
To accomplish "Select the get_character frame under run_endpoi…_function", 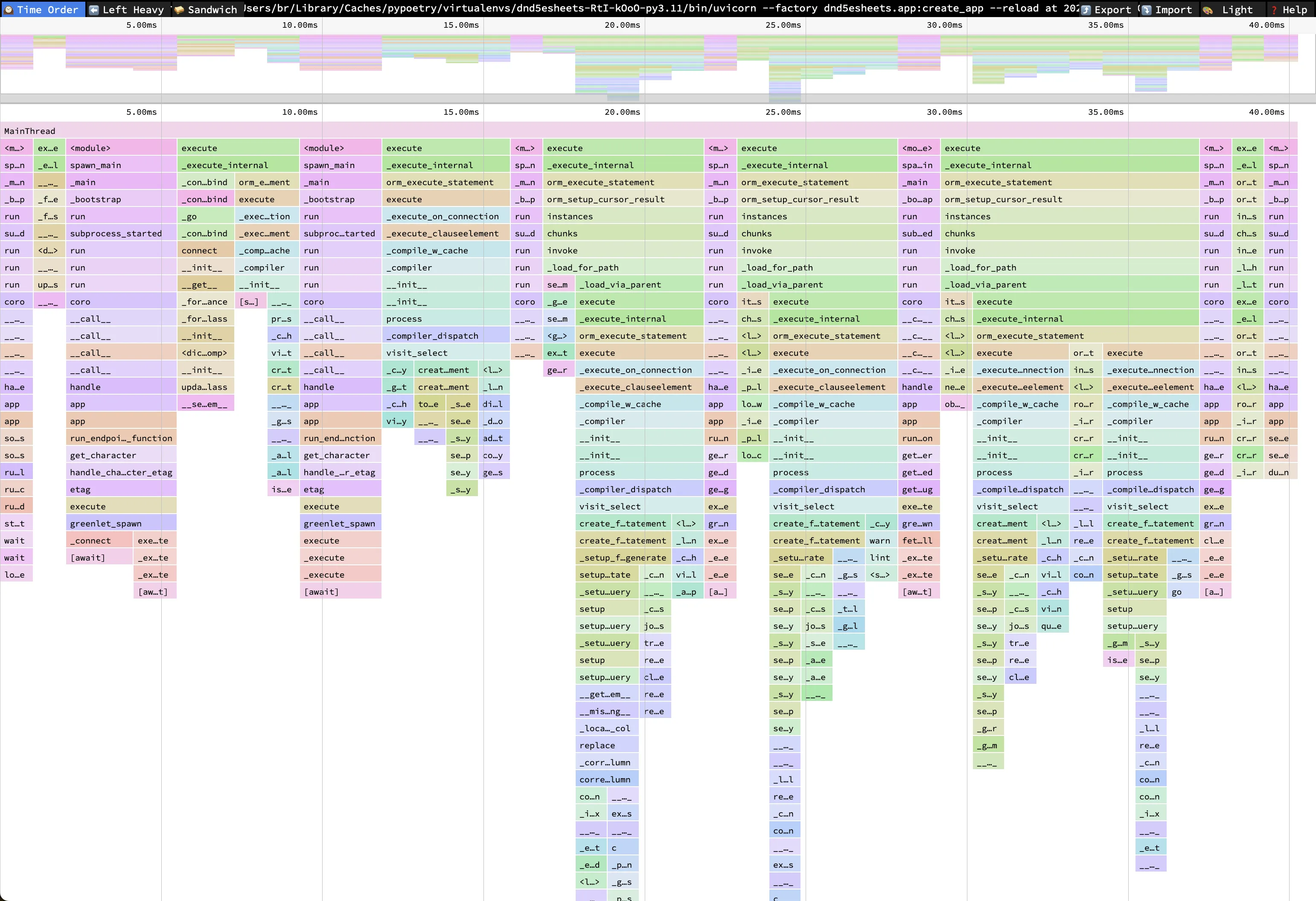I will click(103, 455).
